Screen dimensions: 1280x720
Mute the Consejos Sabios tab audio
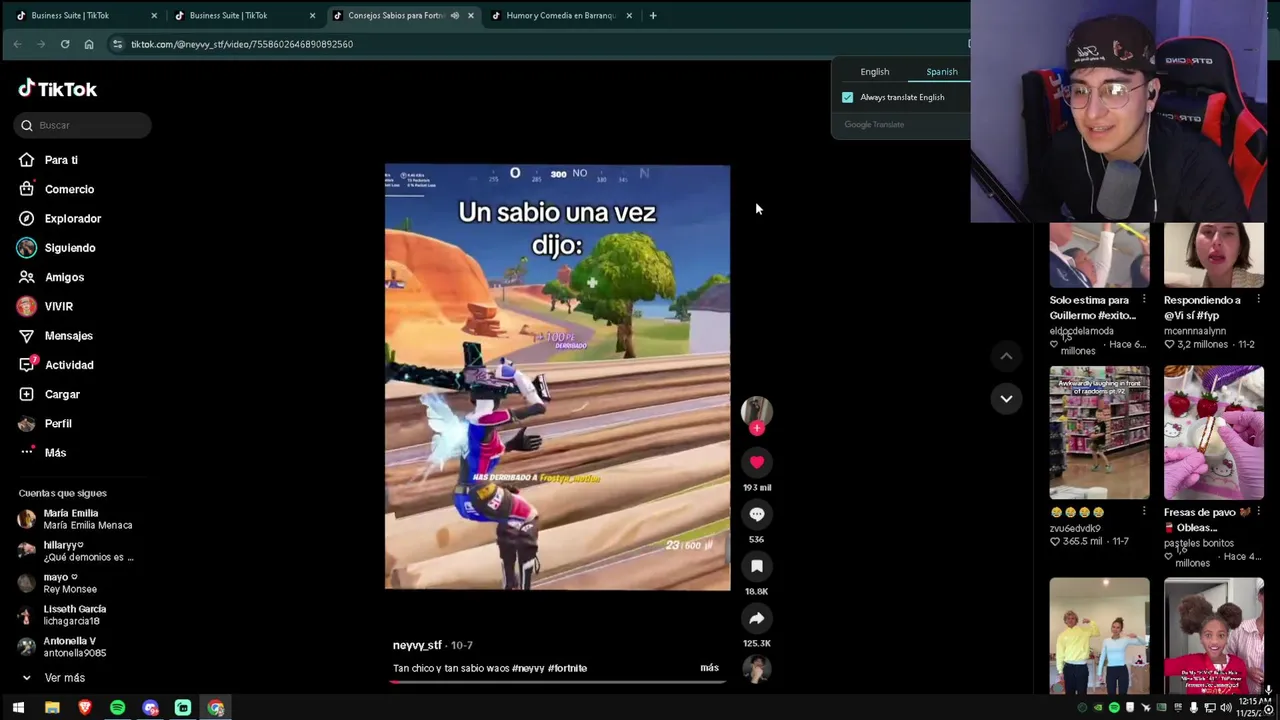tap(454, 15)
